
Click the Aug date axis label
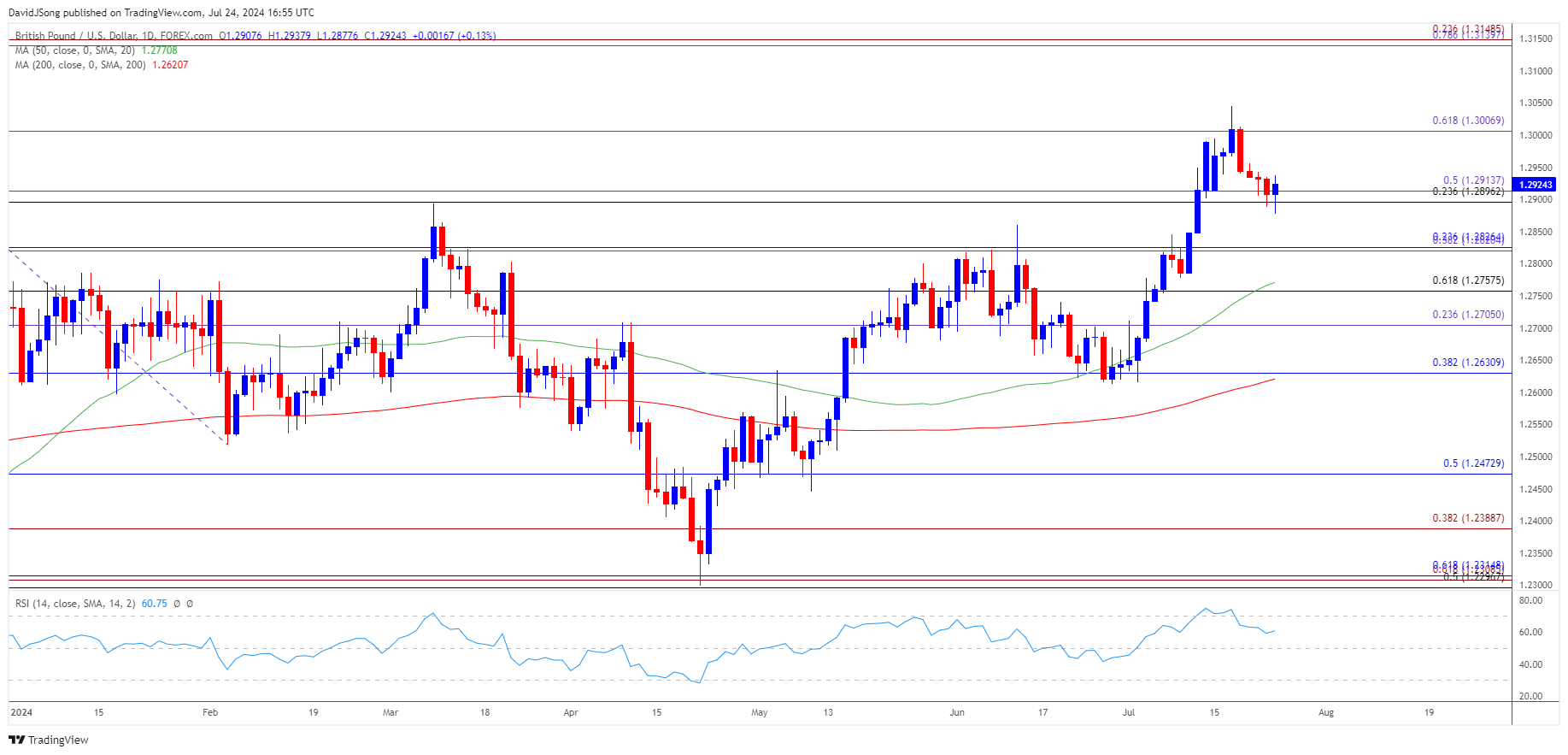pos(1326,712)
